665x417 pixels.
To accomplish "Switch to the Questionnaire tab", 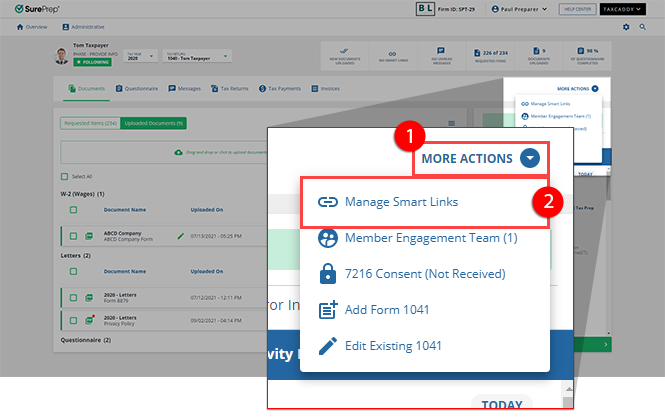I will [x=137, y=89].
